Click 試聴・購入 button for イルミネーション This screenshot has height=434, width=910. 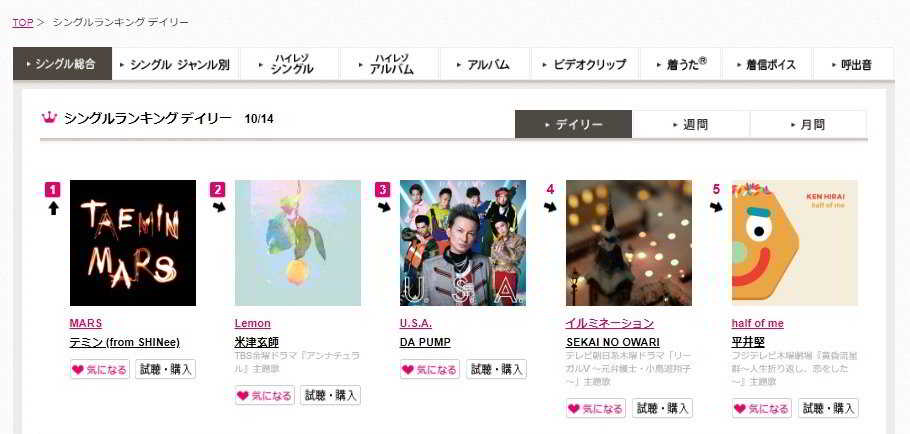[x=662, y=408]
